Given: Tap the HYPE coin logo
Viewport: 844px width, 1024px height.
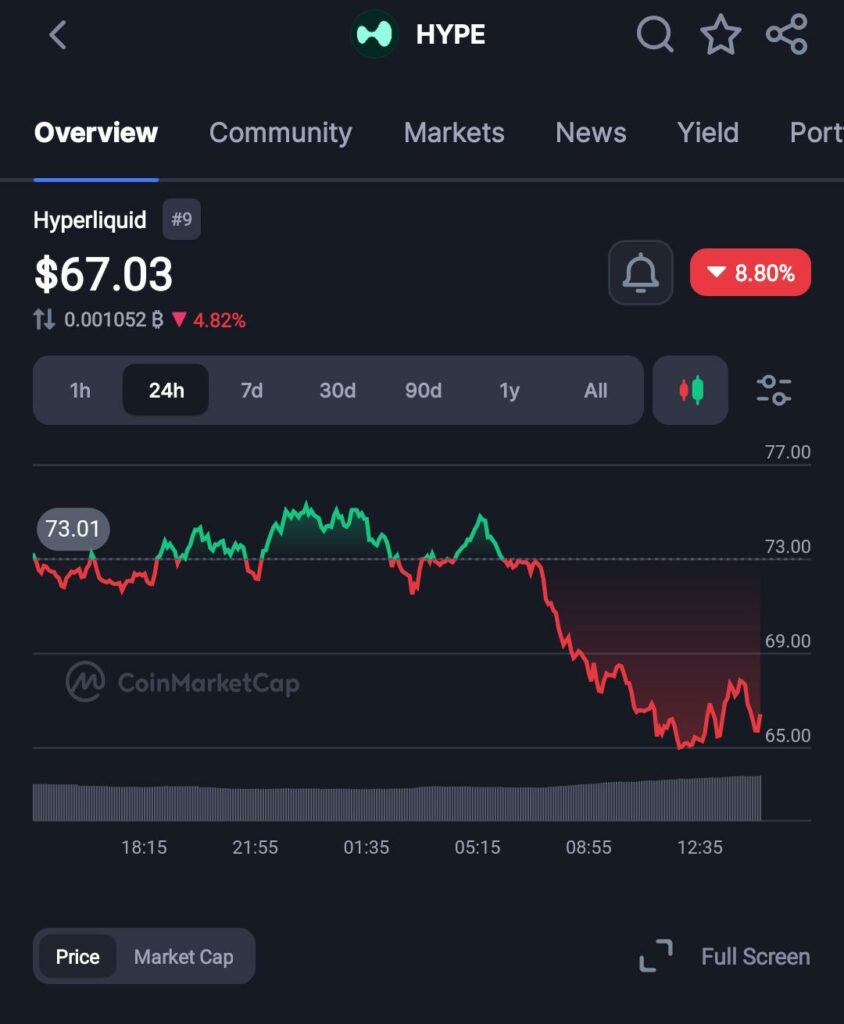Looking at the screenshot, I should [374, 35].
